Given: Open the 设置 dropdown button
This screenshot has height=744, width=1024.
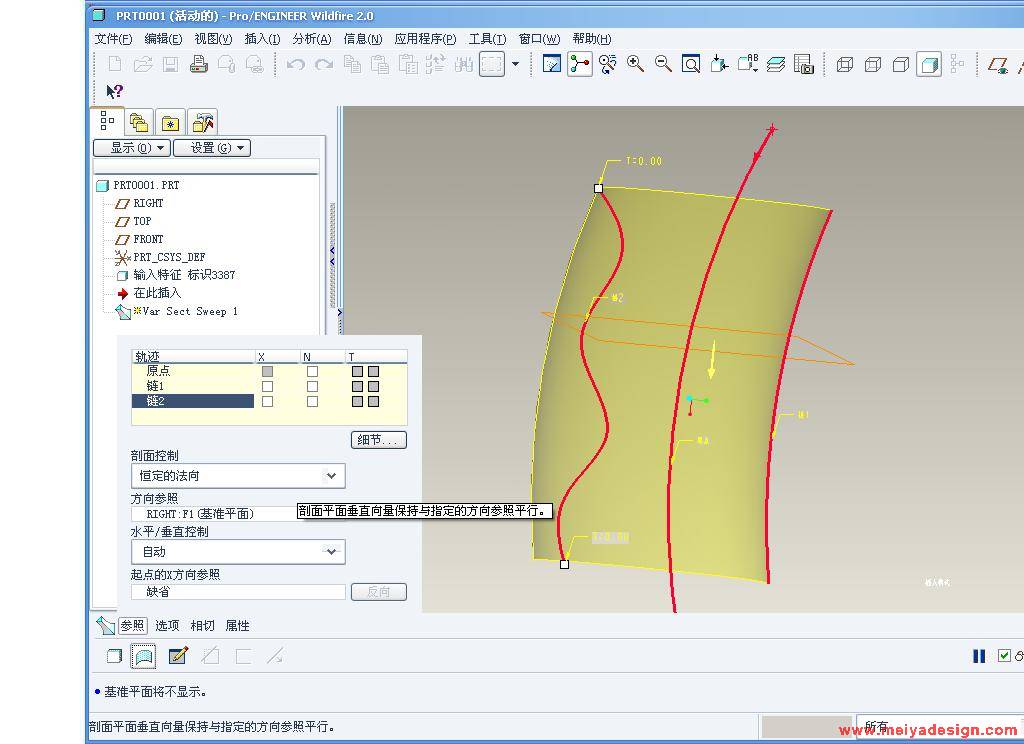Looking at the screenshot, I should click(x=212, y=148).
